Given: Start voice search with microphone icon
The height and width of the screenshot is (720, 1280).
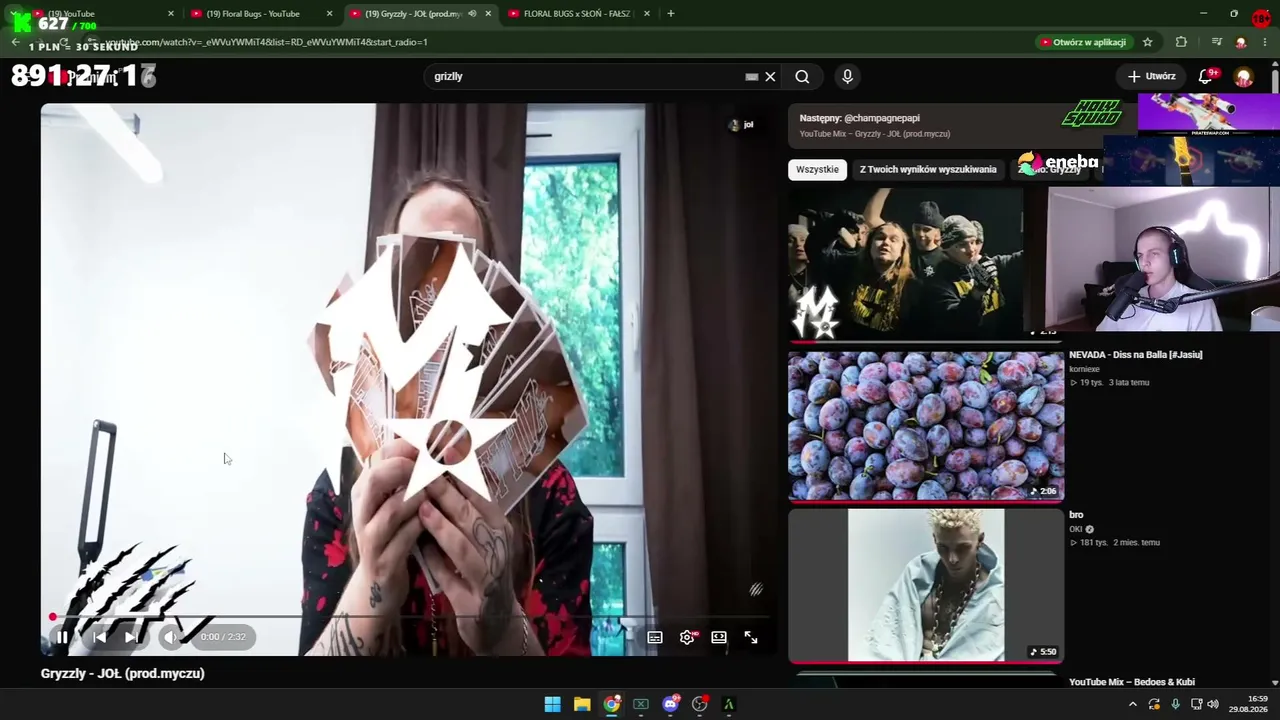Looking at the screenshot, I should [847, 76].
